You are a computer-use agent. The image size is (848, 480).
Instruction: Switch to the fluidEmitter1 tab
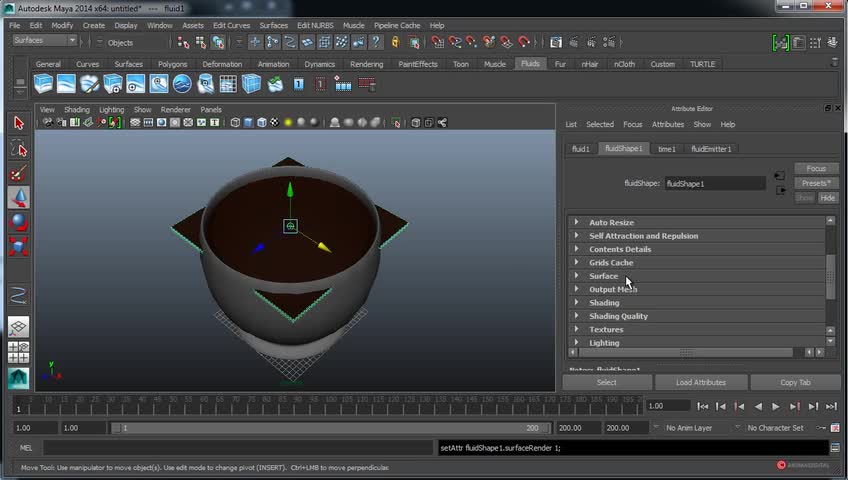coord(710,149)
